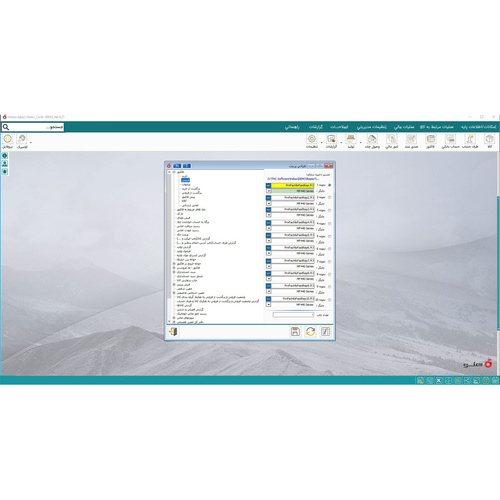The height and width of the screenshot is (500, 500).
Task: Click the search magnifier icon
Action: click(x=6, y=127)
